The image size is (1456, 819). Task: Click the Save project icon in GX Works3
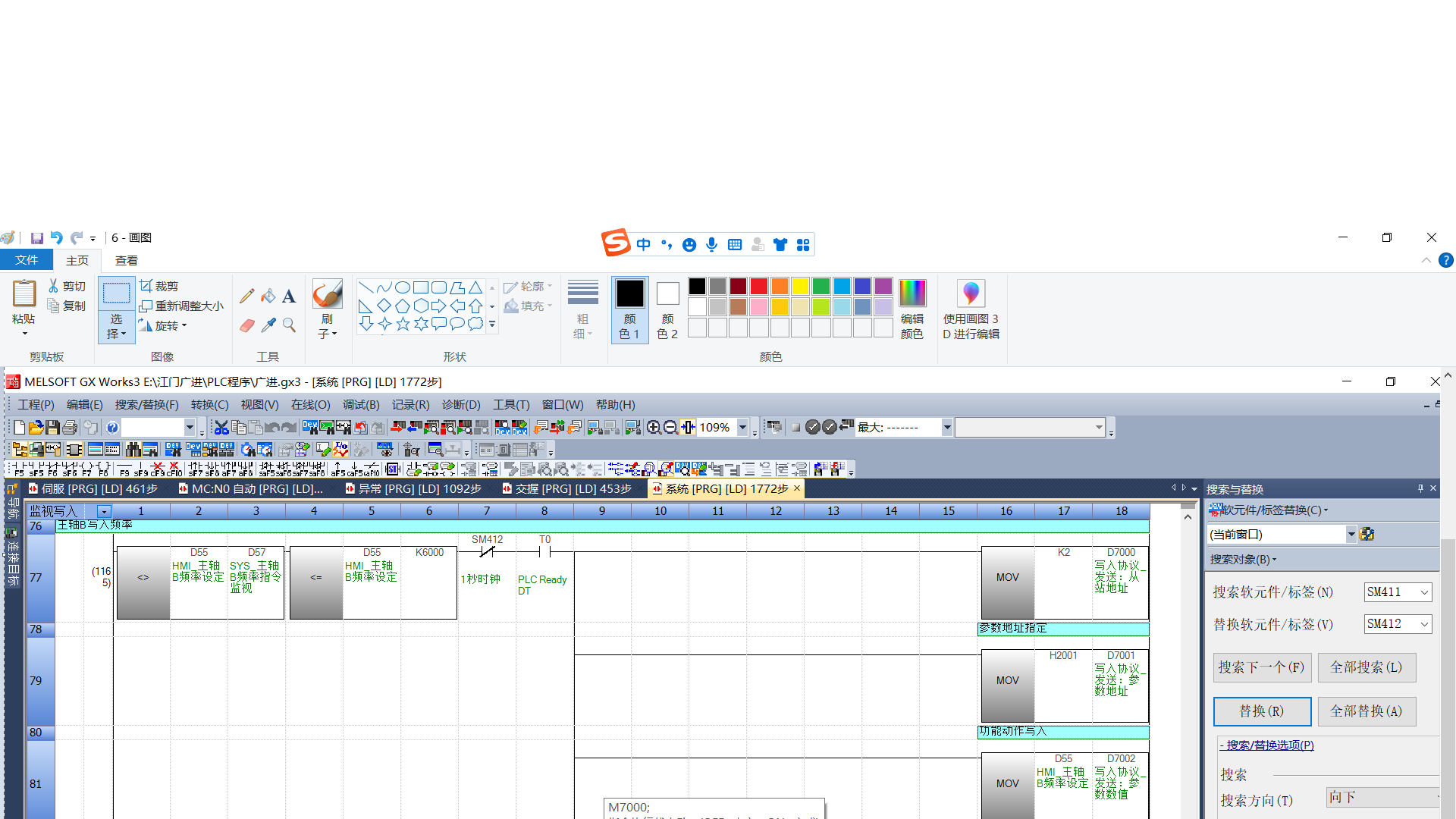(52, 428)
